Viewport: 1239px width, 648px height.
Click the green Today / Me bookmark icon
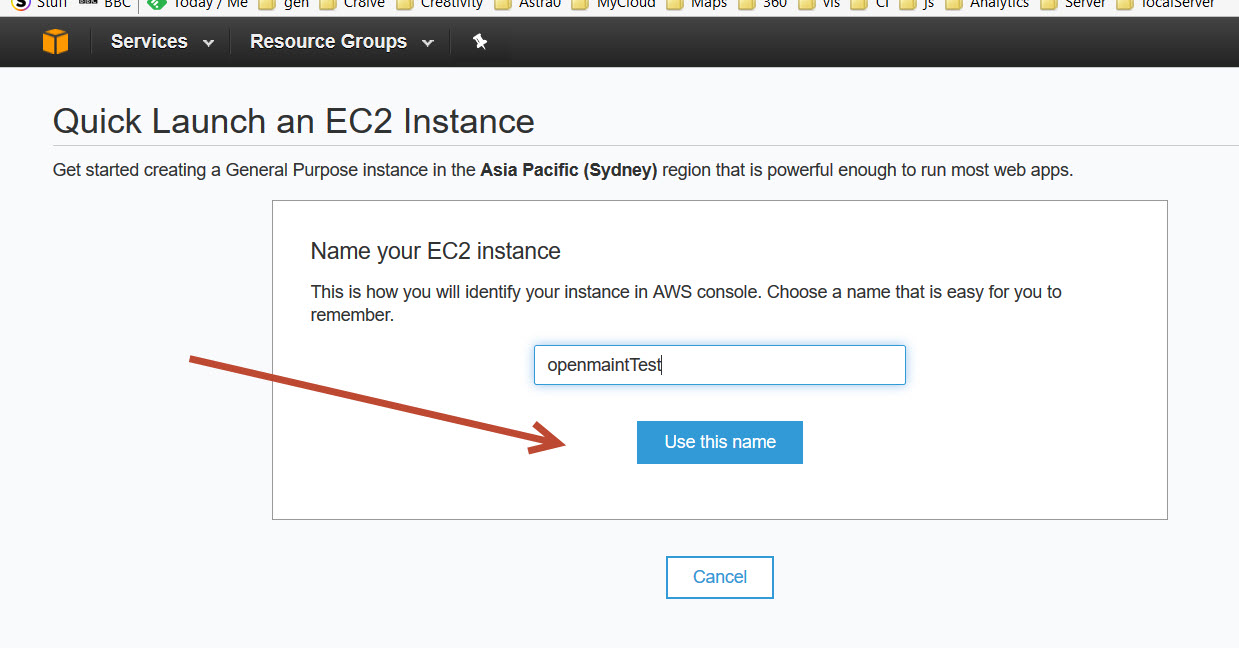[156, 4]
